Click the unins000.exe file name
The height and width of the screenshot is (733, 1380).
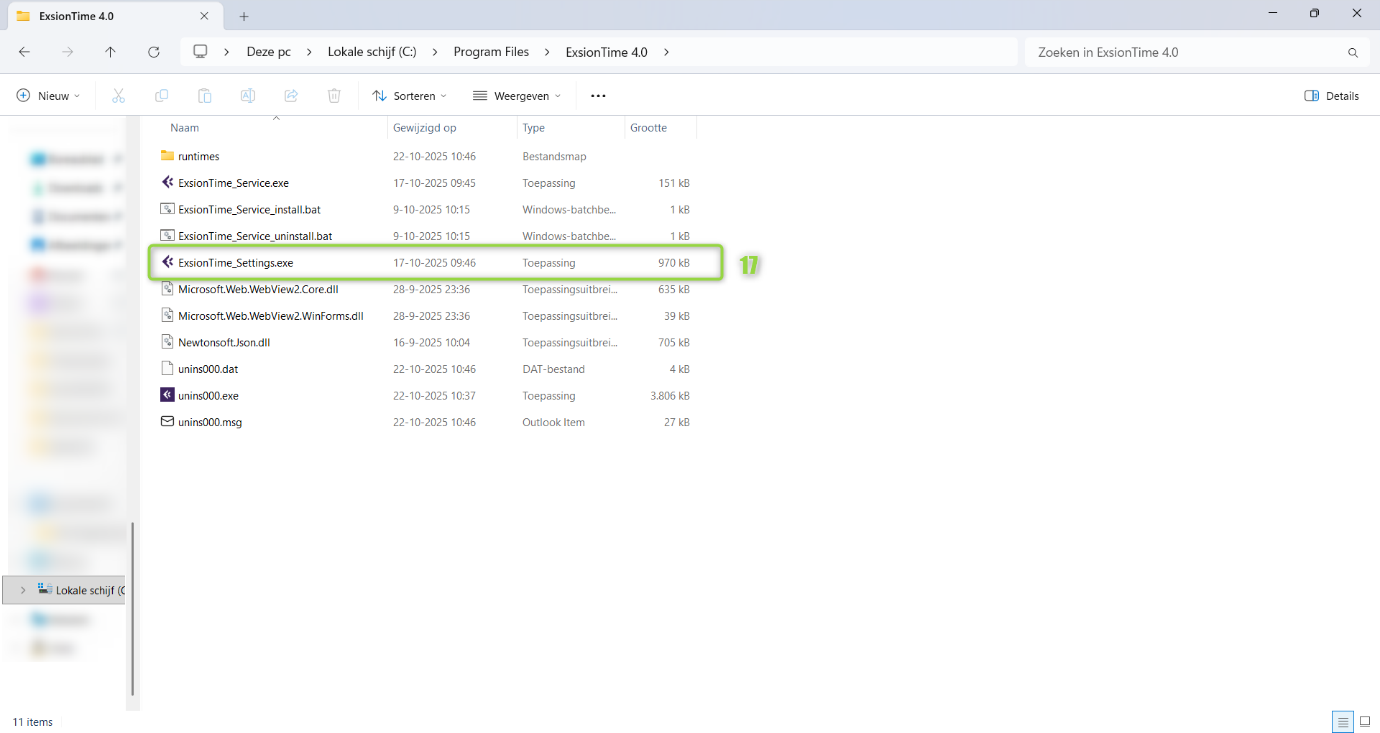(x=208, y=395)
